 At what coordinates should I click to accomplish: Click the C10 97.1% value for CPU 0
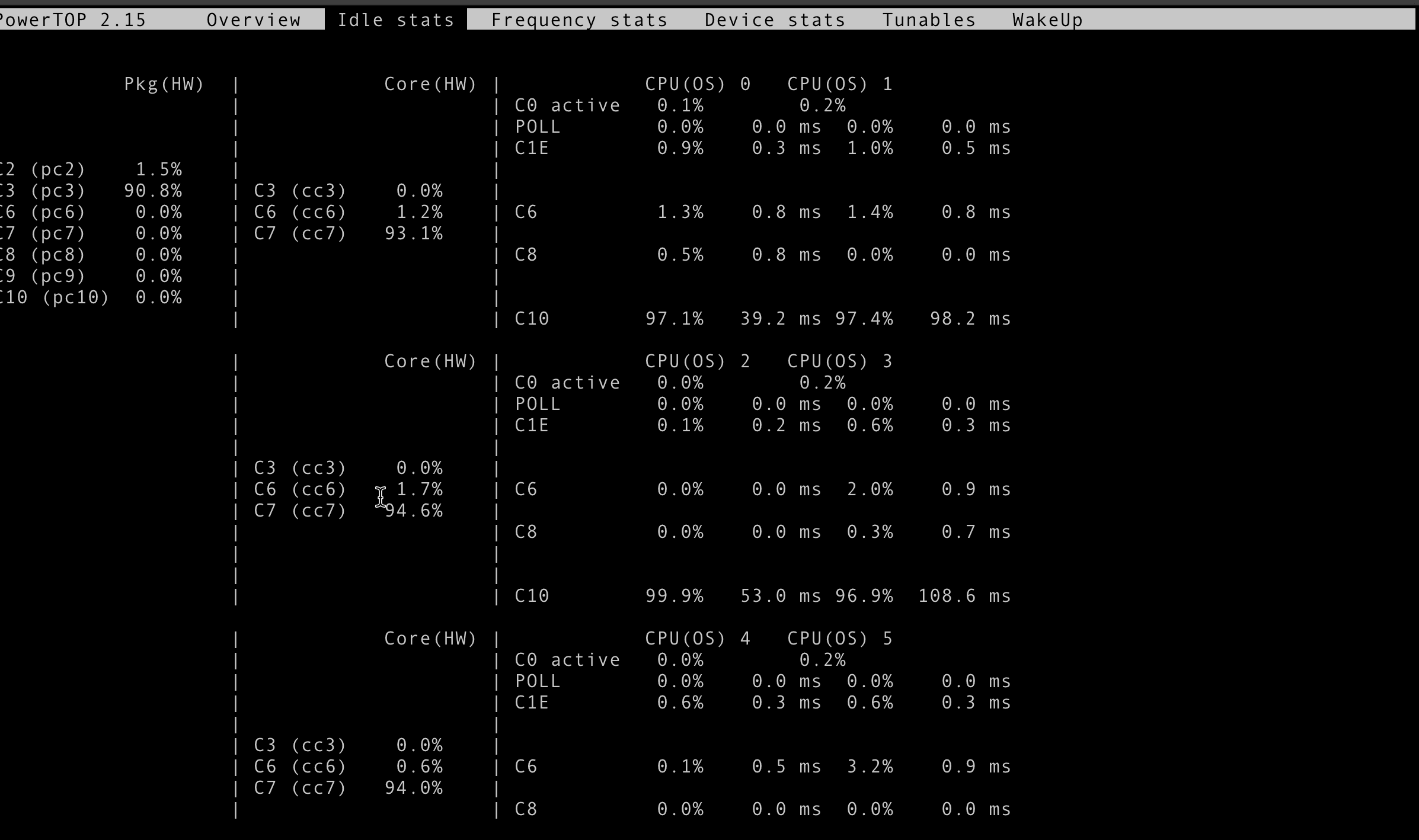click(675, 319)
